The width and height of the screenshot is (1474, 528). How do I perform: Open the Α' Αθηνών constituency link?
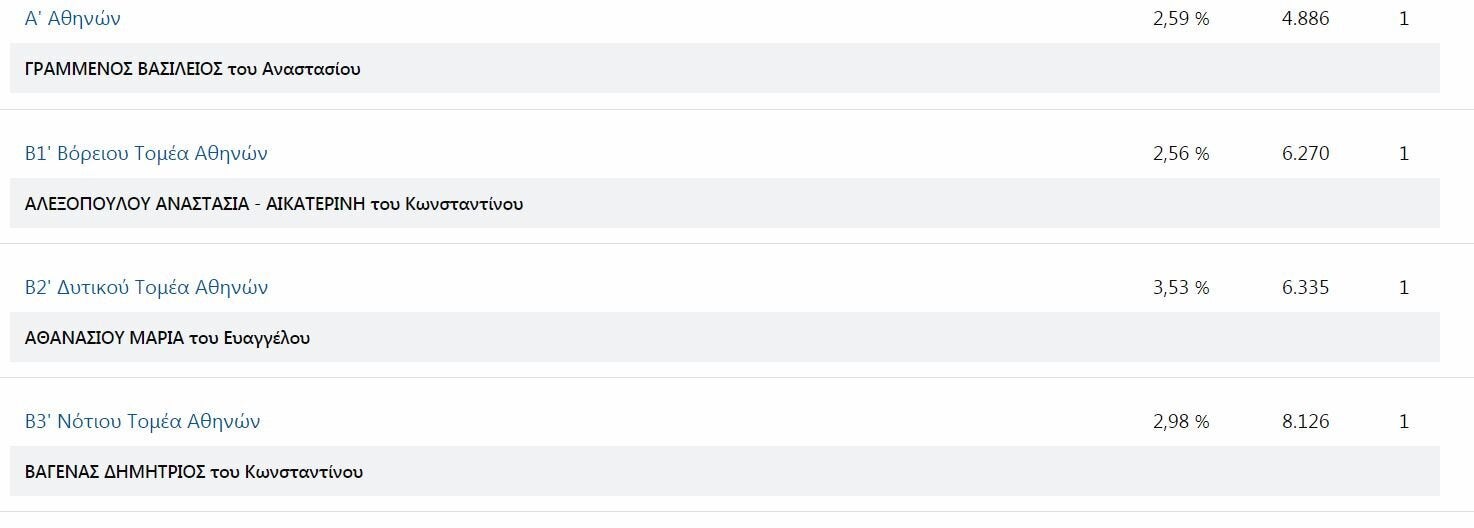(x=73, y=18)
